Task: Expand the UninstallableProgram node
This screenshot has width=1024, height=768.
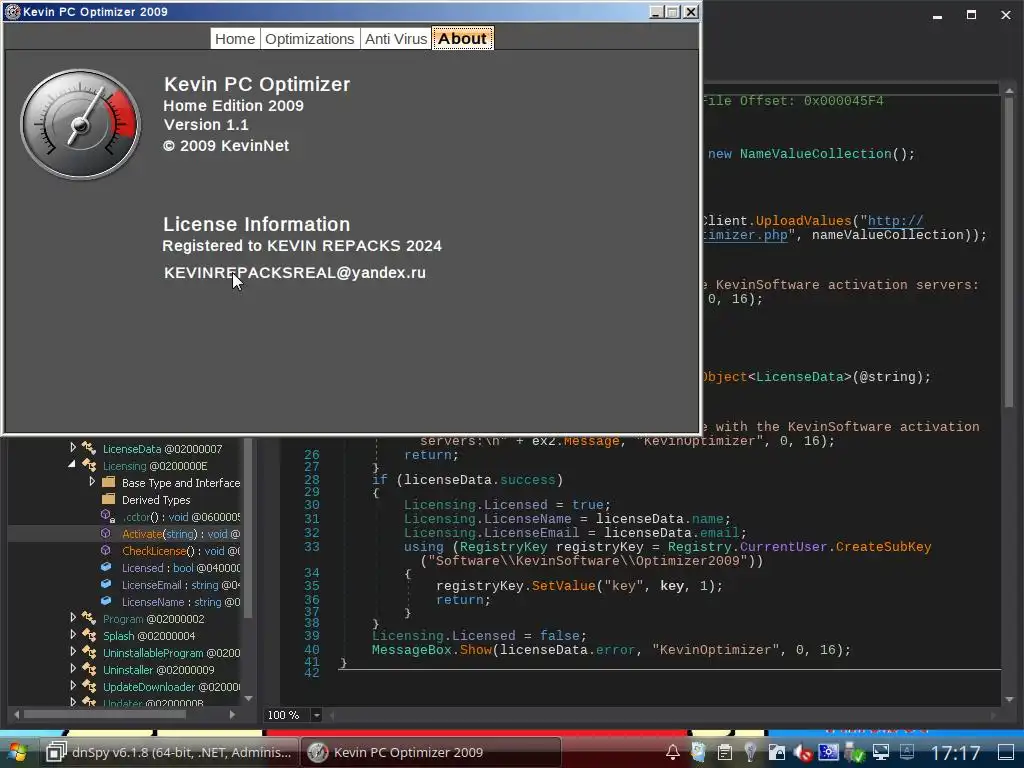Action: click(x=73, y=652)
